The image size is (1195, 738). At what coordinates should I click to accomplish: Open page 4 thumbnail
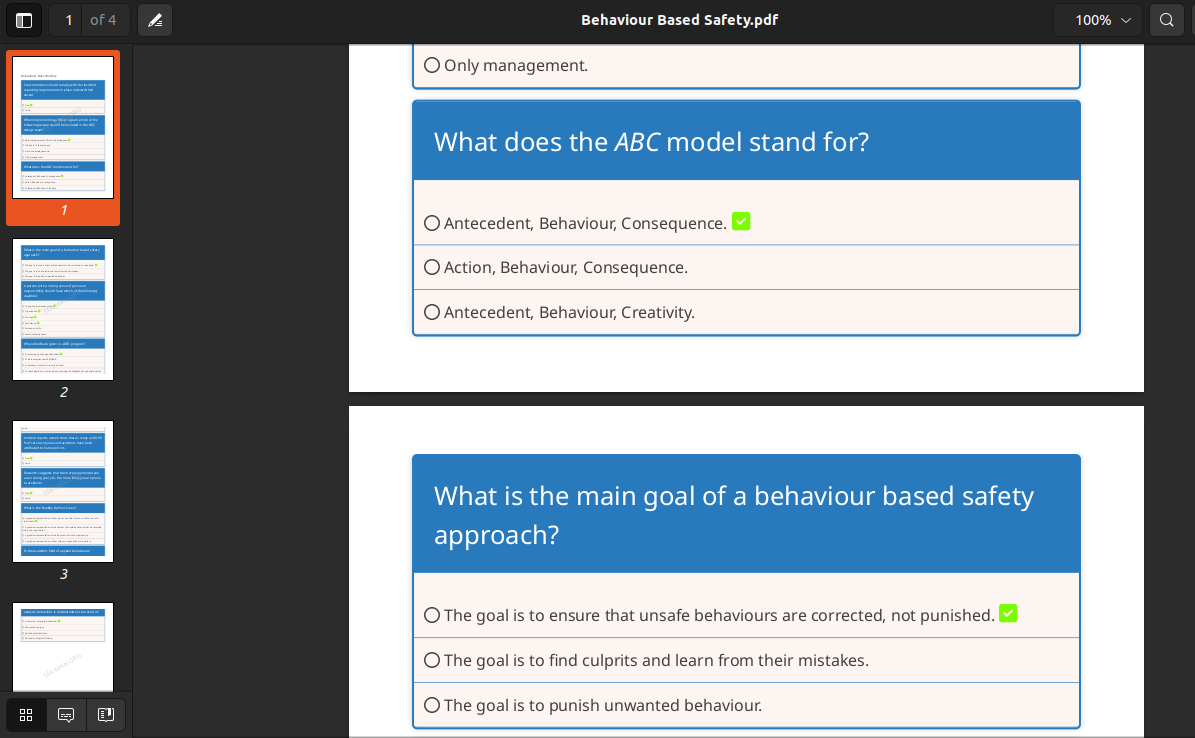[63, 647]
